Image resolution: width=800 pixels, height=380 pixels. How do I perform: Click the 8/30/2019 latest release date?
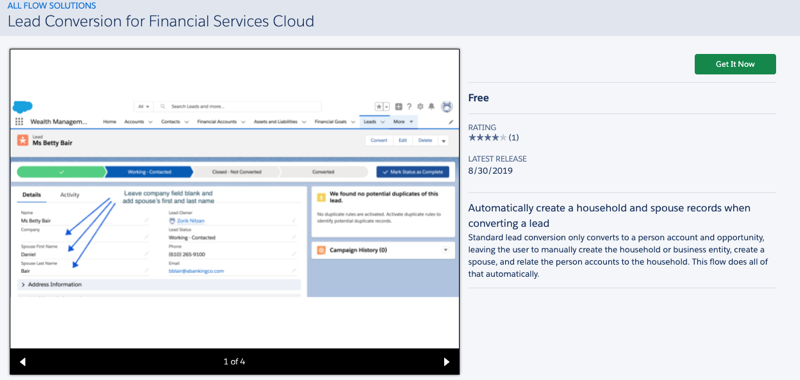[490, 171]
